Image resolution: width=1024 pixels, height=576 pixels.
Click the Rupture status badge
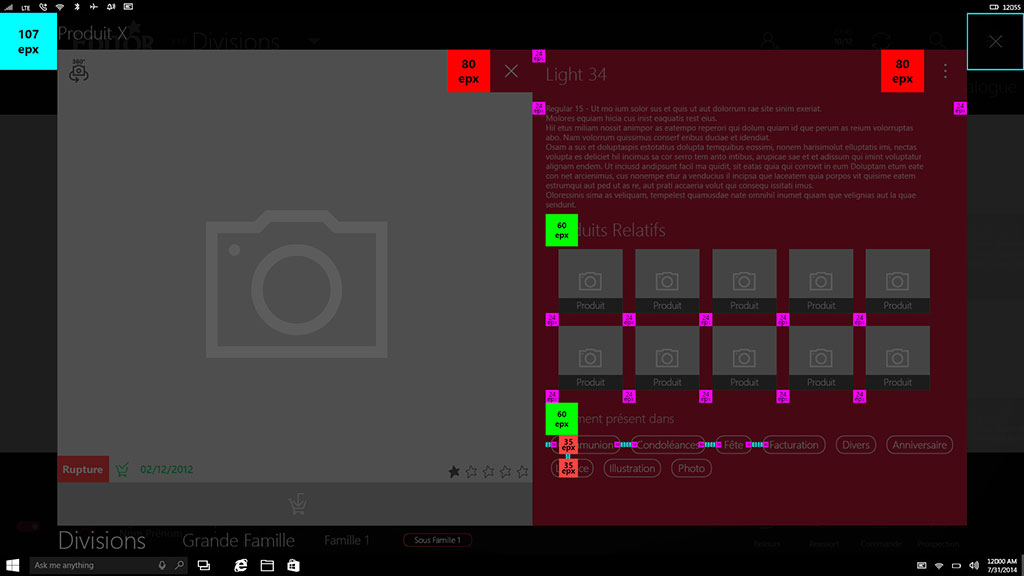pyautogui.click(x=83, y=469)
